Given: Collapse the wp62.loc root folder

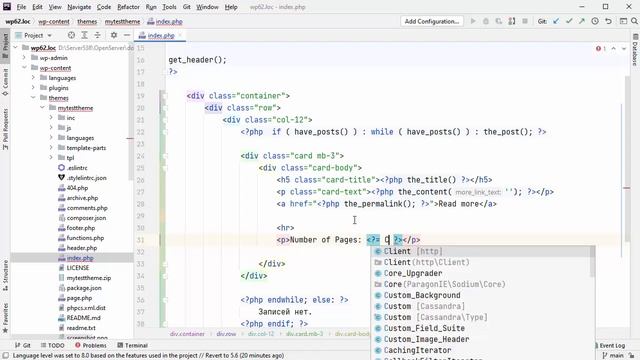Looking at the screenshot, I should (16, 48).
